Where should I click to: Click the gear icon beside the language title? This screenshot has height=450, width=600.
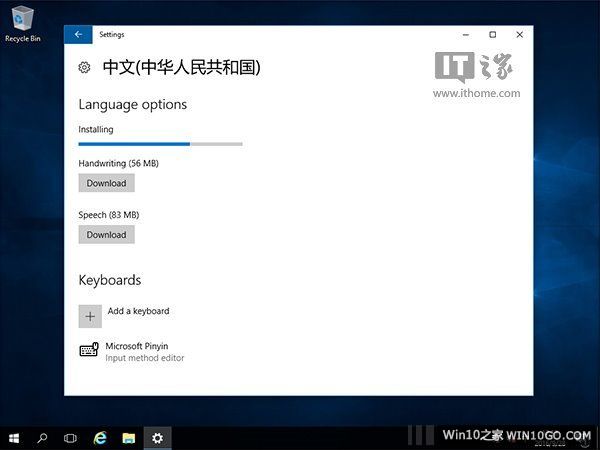[x=84, y=67]
